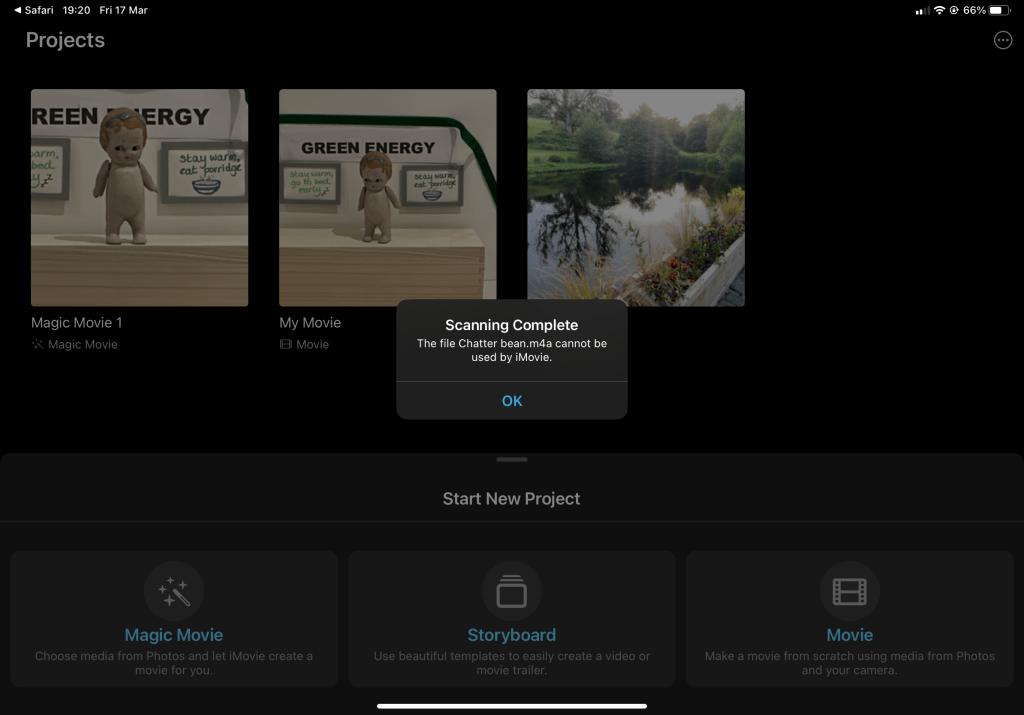Tap the Magic Movie description text
The height and width of the screenshot is (715, 1024).
coord(174,663)
